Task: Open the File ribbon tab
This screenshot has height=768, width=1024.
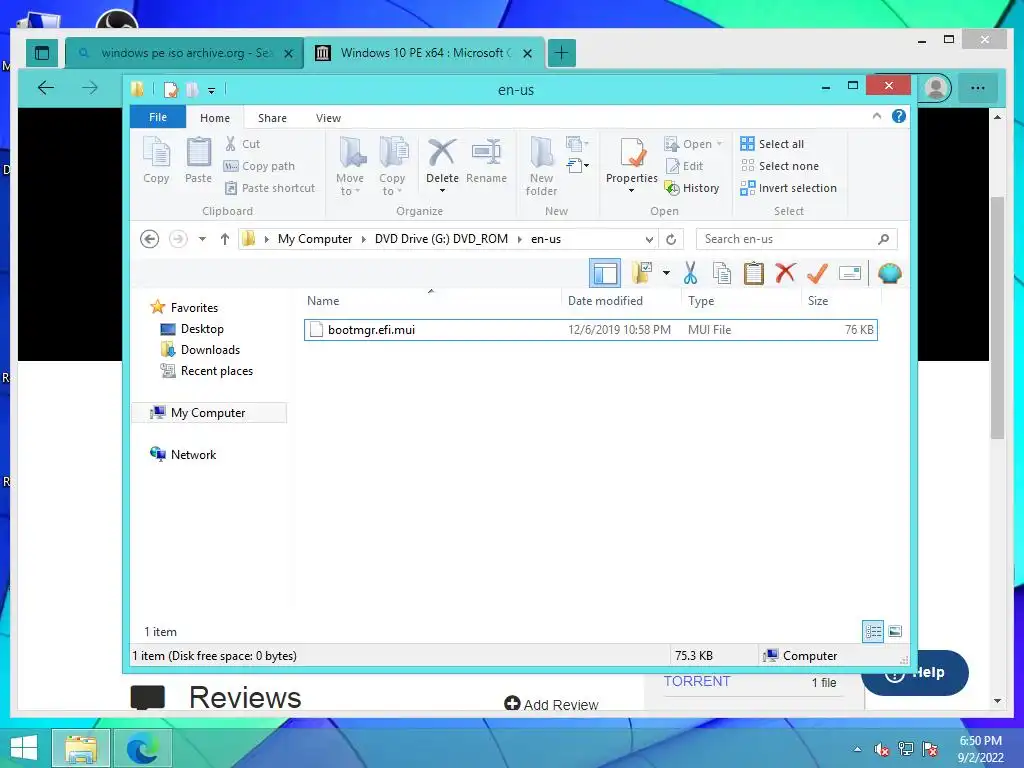Action: click(158, 117)
